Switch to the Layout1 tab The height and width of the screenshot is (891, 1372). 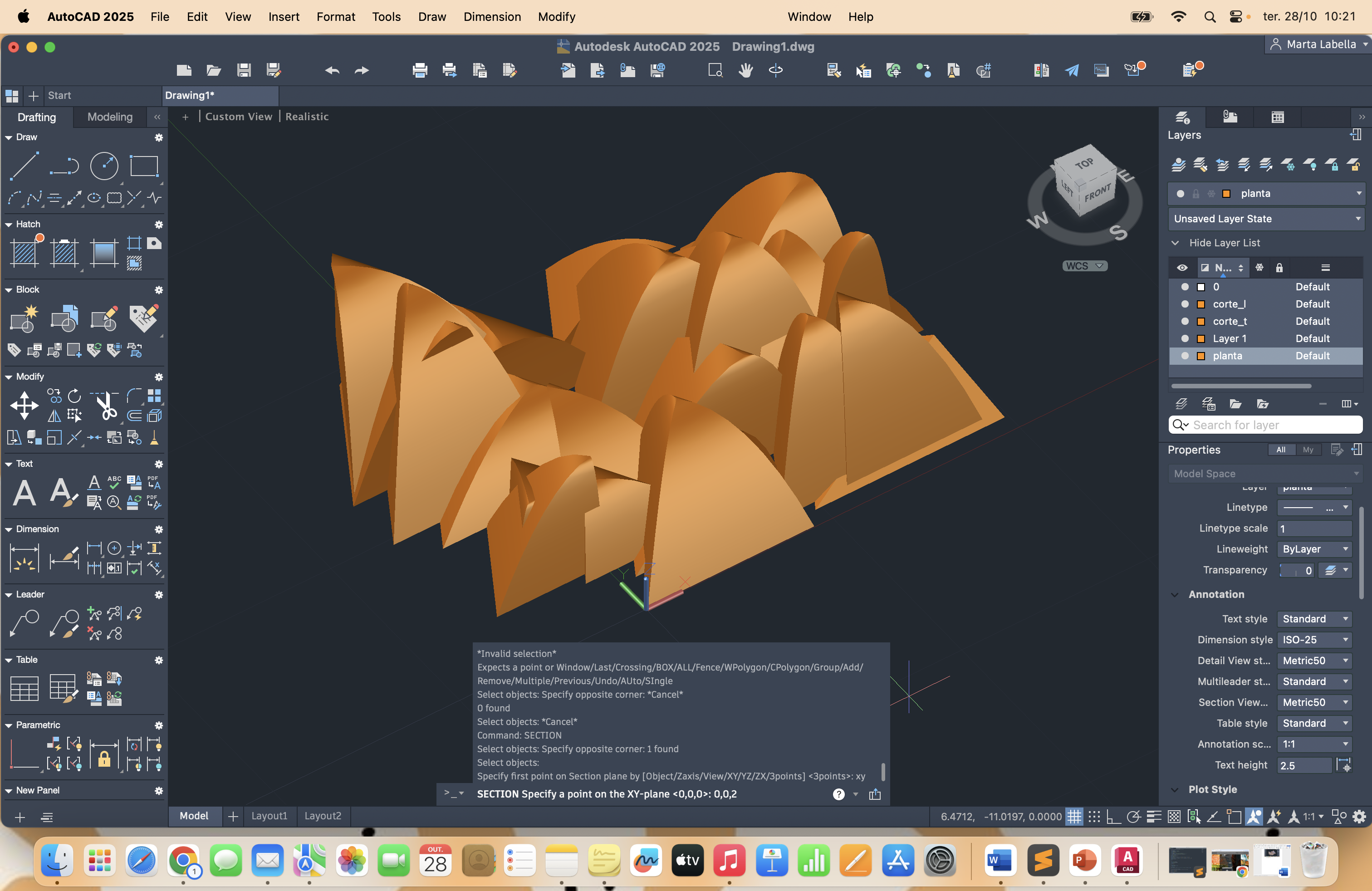click(269, 816)
